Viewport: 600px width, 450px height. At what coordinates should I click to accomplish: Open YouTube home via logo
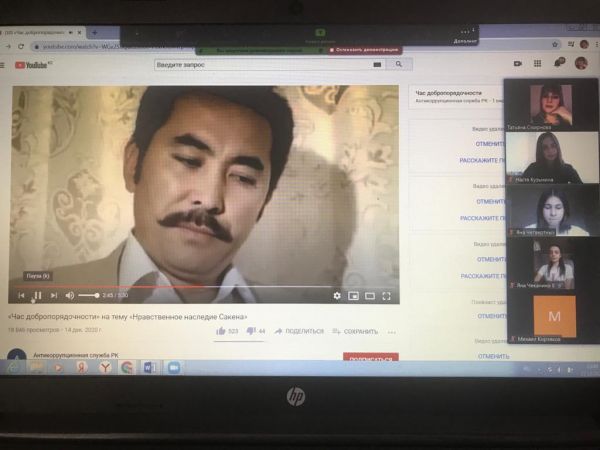click(x=34, y=66)
